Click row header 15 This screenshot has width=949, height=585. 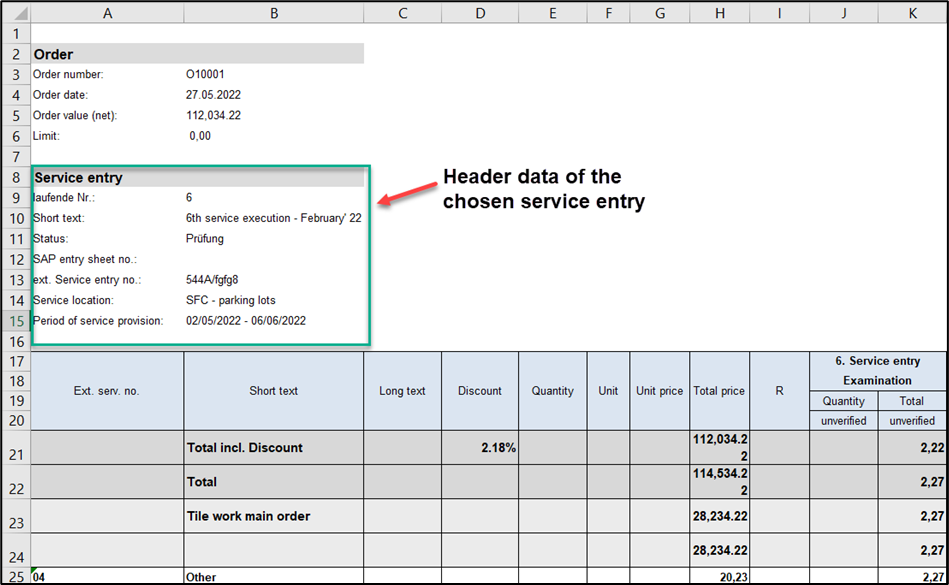[x=16, y=321]
